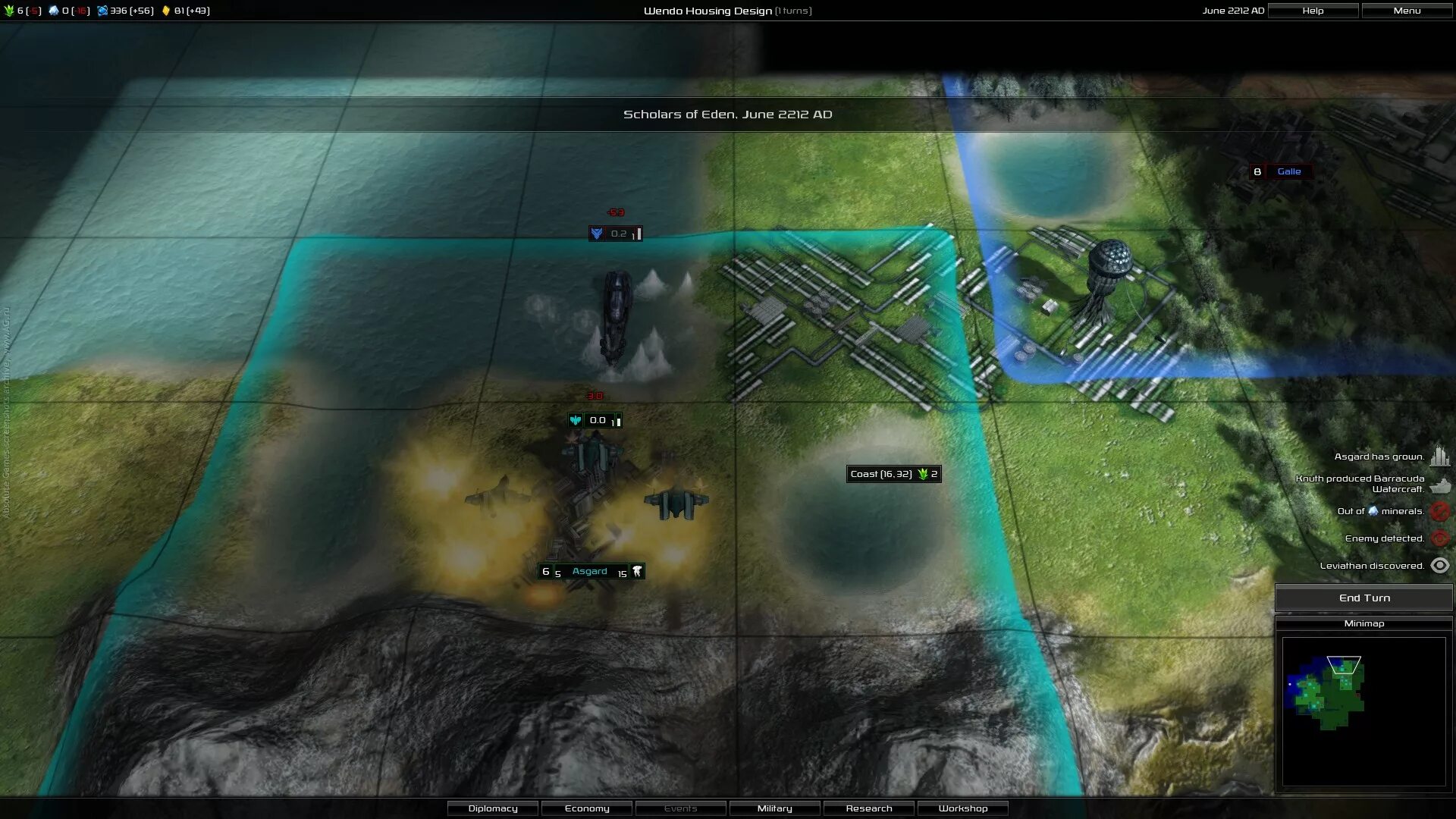This screenshot has width=1456, height=819.
Task: Click the population icon top bar
Action: click(9, 10)
